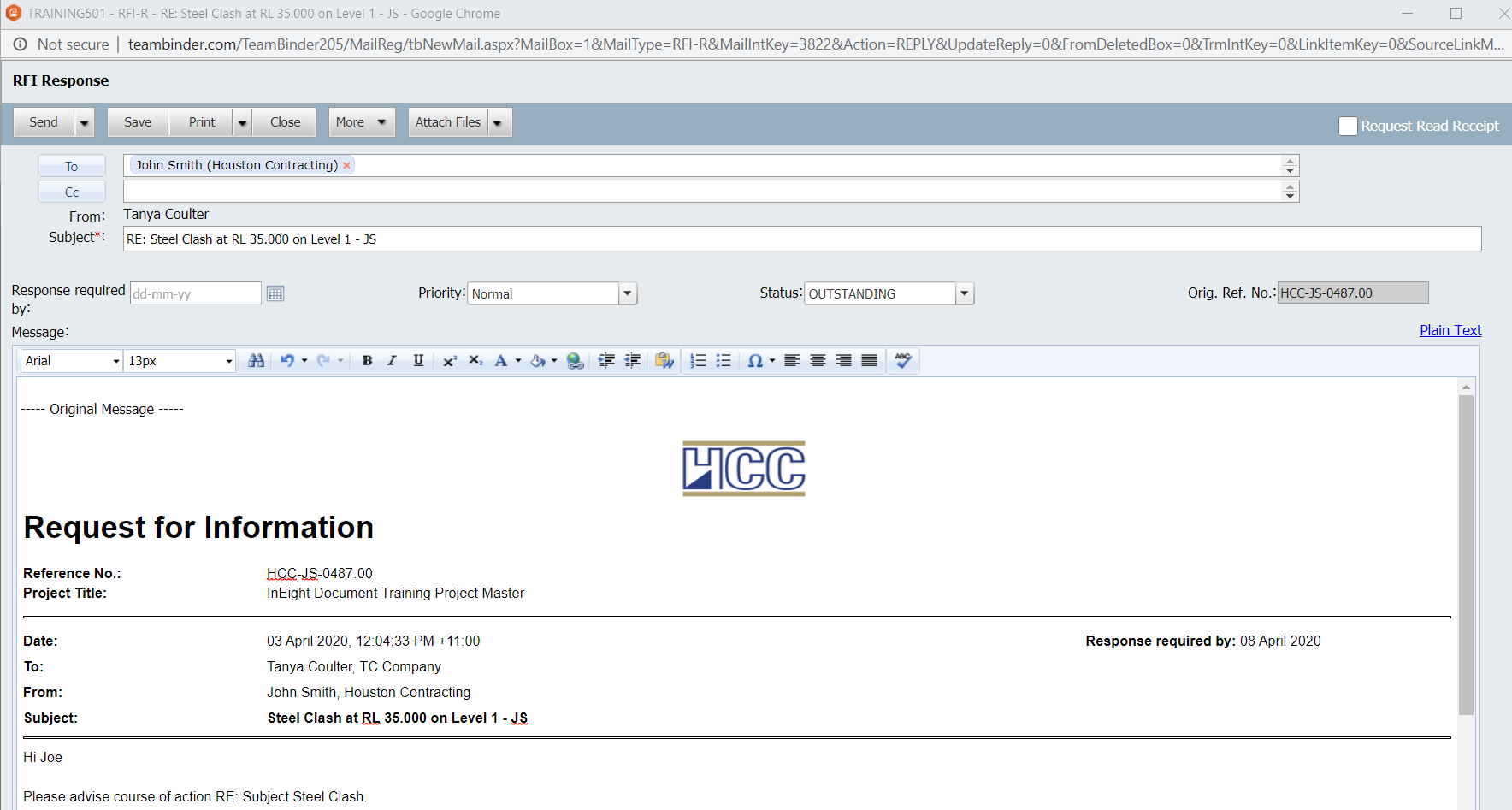Viewport: 1512px width, 810px height.
Task: Justify the message text
Action: (x=869, y=360)
